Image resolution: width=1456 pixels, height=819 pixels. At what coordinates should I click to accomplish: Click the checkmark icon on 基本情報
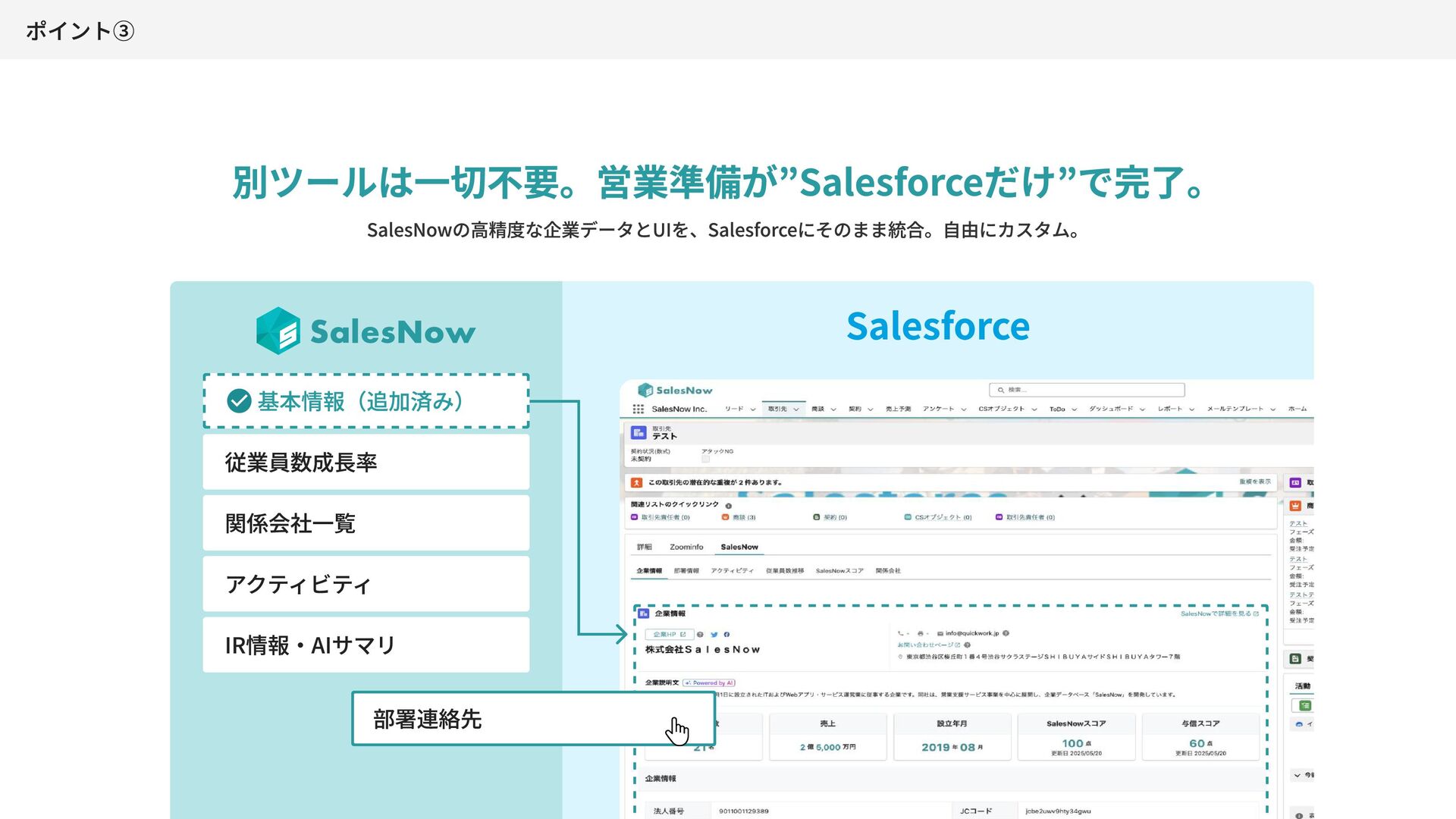click(x=239, y=401)
